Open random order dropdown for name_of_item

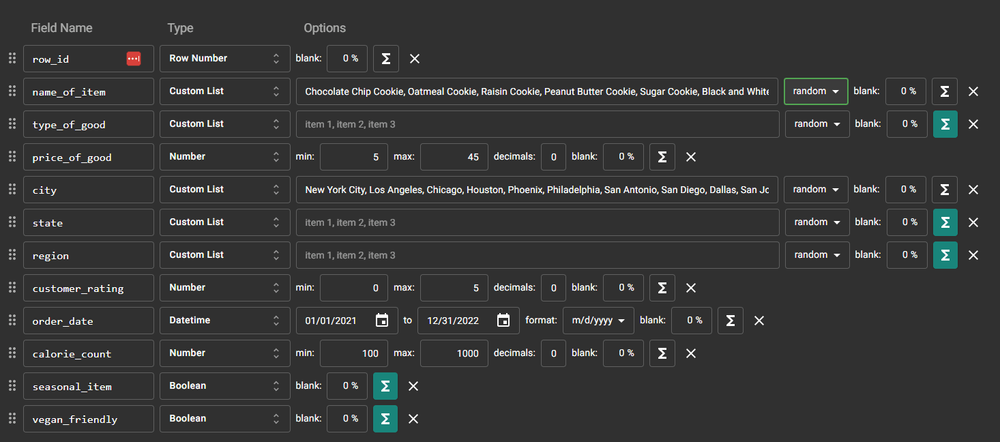[x=816, y=91]
